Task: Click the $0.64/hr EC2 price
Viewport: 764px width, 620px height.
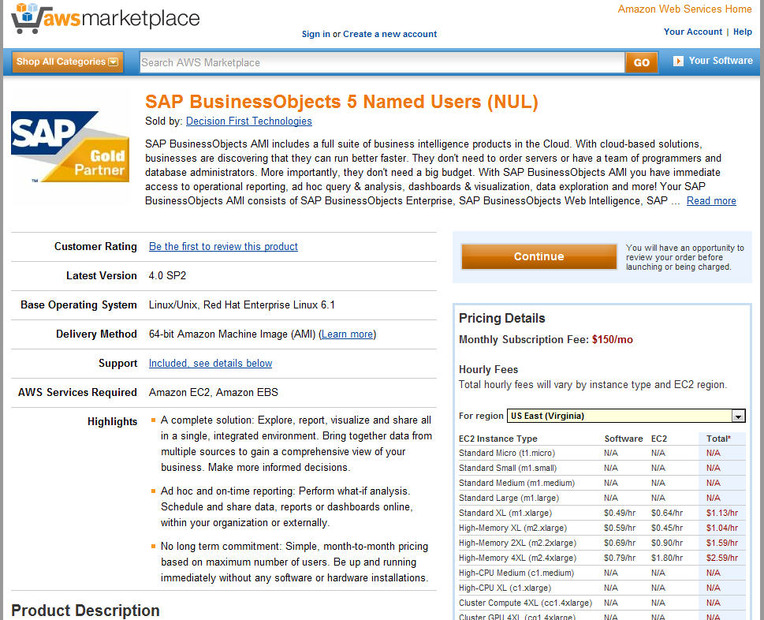Action: (x=667, y=513)
